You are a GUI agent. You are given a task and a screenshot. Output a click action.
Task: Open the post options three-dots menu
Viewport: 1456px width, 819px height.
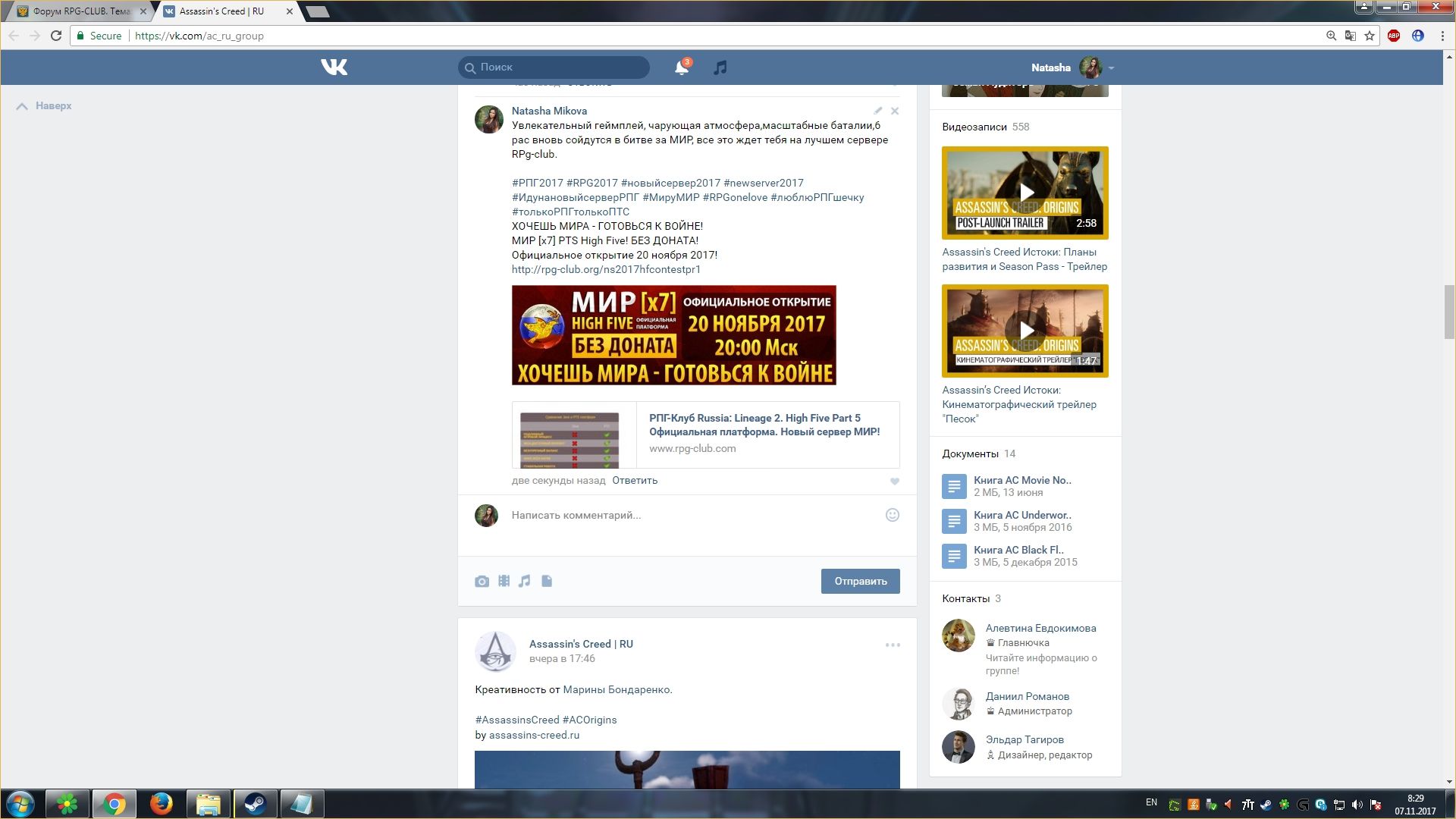[x=893, y=645]
